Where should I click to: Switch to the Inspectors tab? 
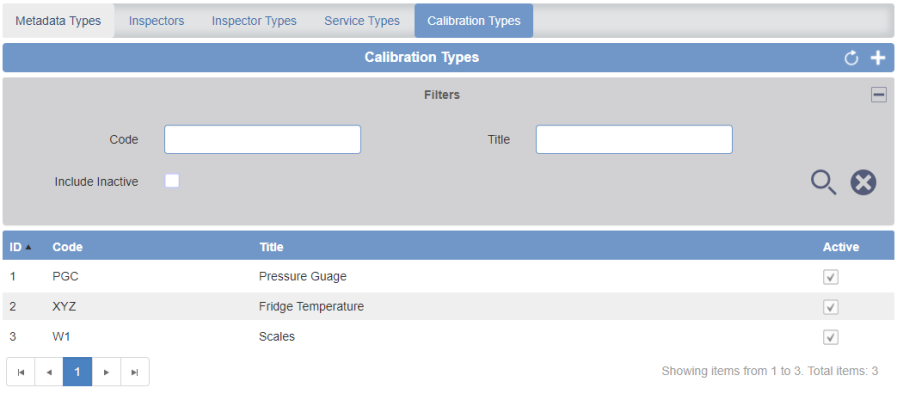[x=157, y=21]
